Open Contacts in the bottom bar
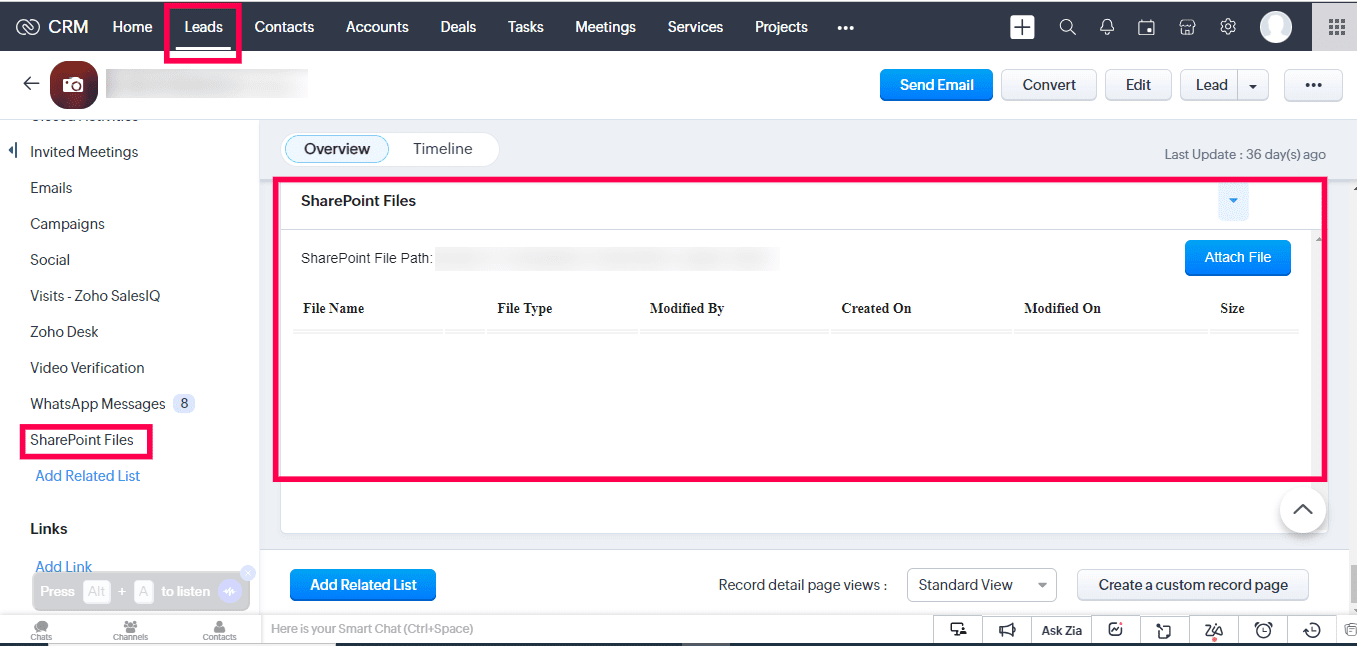Viewport: 1357px width, 646px height. pyautogui.click(x=219, y=630)
